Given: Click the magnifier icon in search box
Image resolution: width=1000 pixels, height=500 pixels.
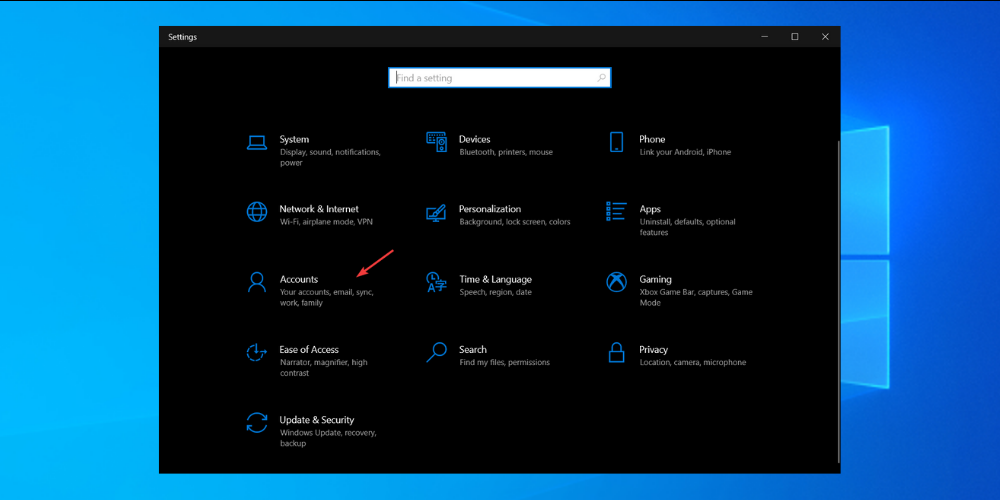Looking at the screenshot, I should [601, 78].
